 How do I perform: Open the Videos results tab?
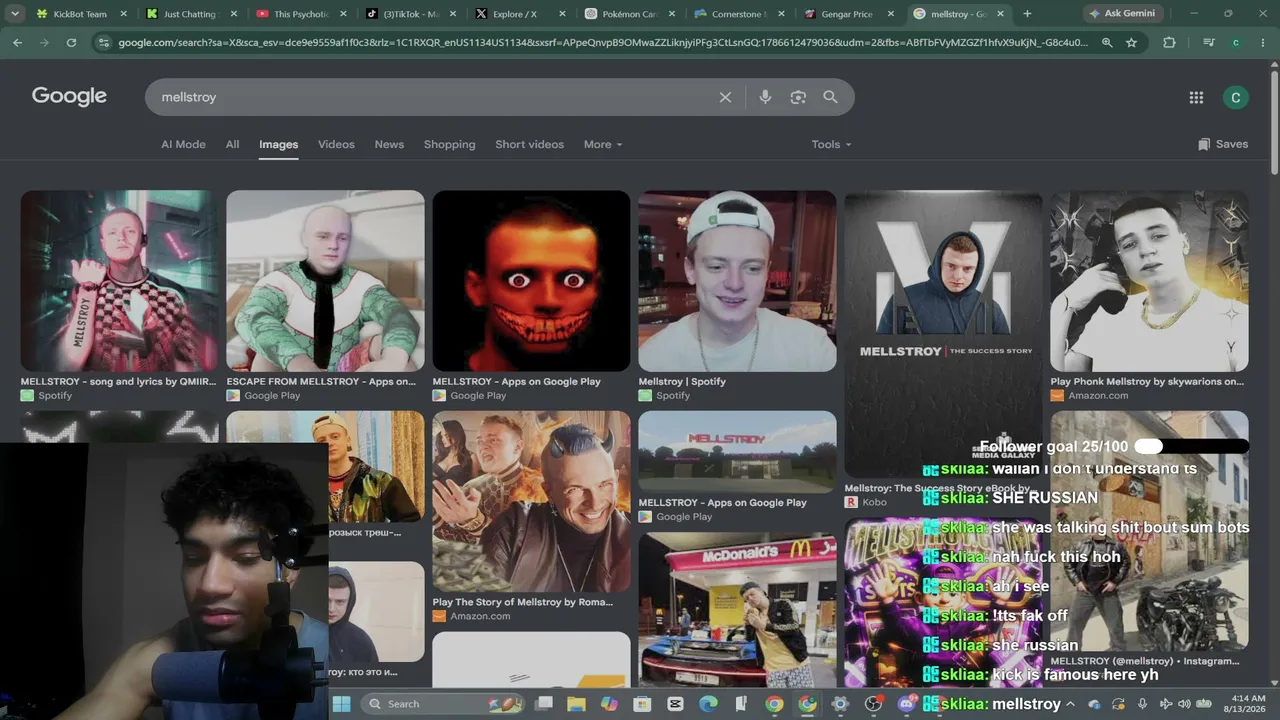coord(336,144)
